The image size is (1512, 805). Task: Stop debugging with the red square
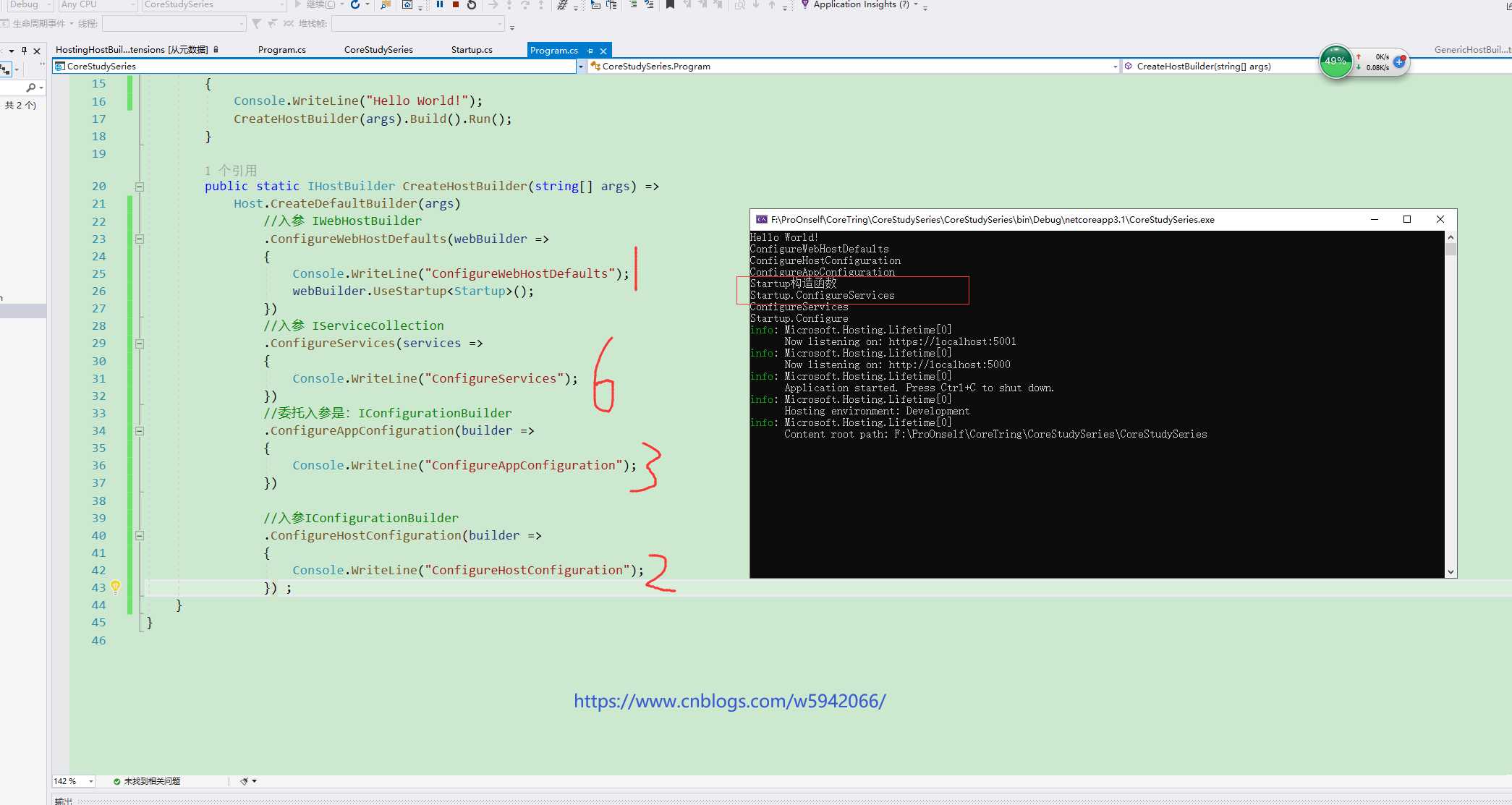(456, 4)
